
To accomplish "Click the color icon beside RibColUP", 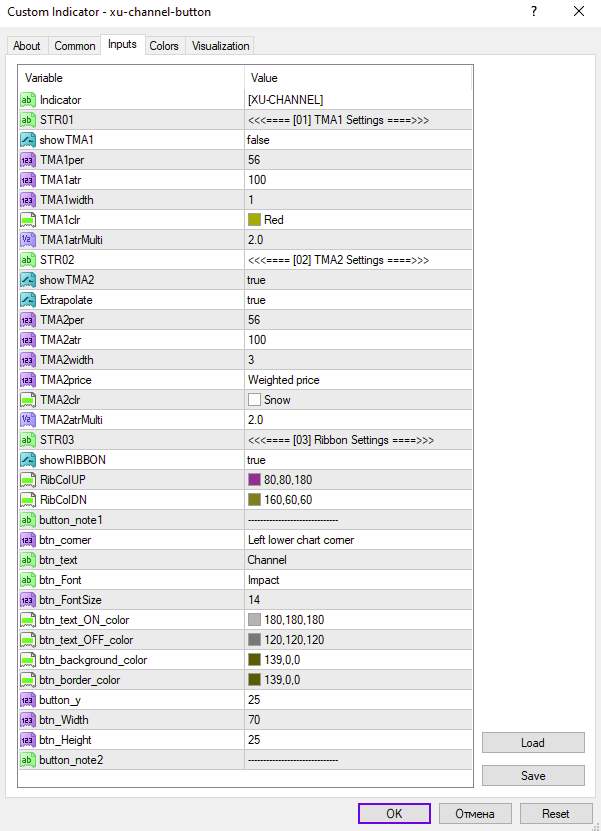I will (x=28, y=480).
